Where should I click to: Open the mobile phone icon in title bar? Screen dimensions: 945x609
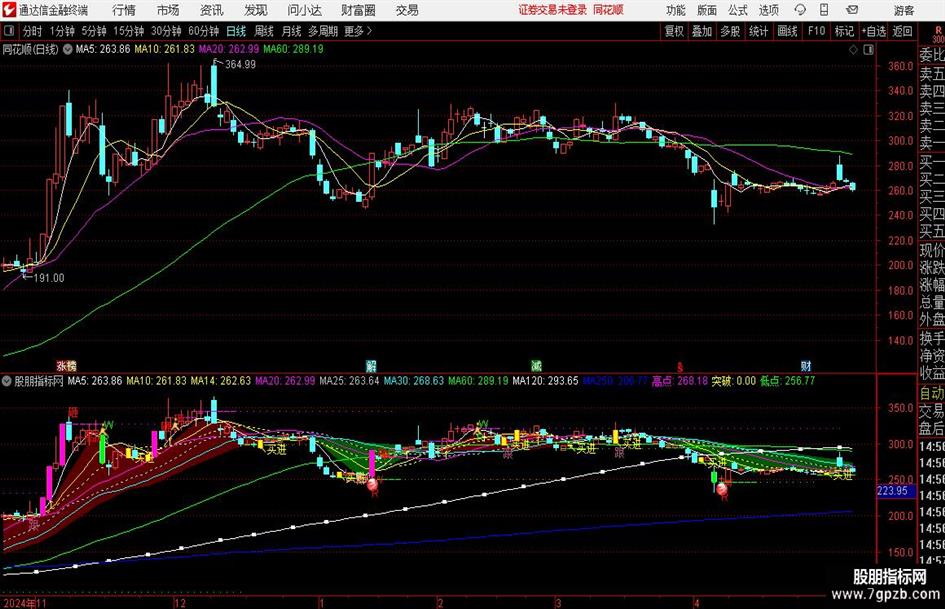pos(824,10)
